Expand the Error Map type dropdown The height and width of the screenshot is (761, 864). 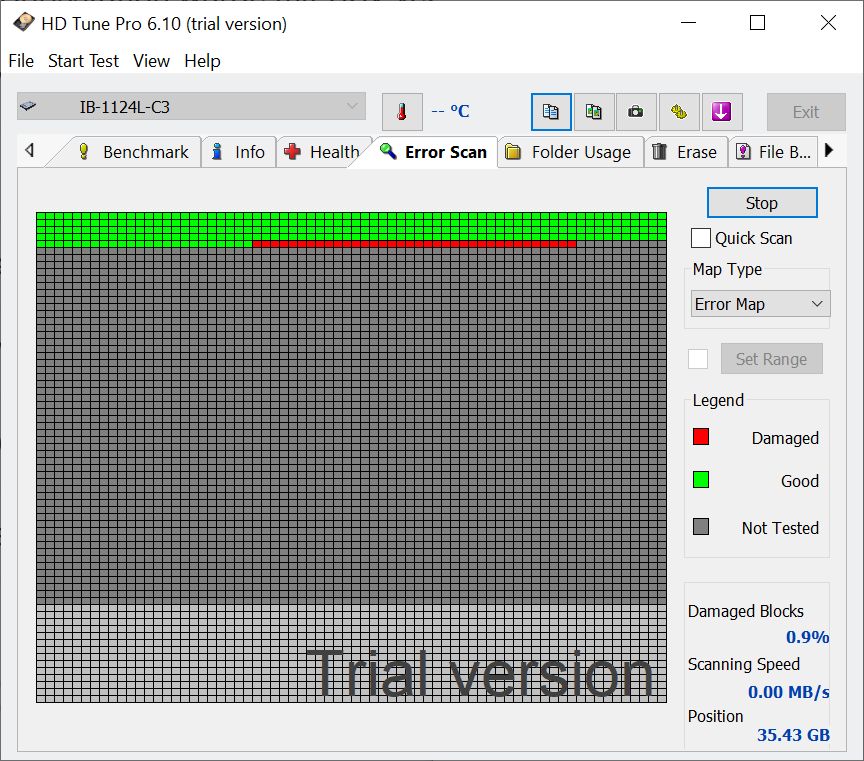click(x=760, y=304)
